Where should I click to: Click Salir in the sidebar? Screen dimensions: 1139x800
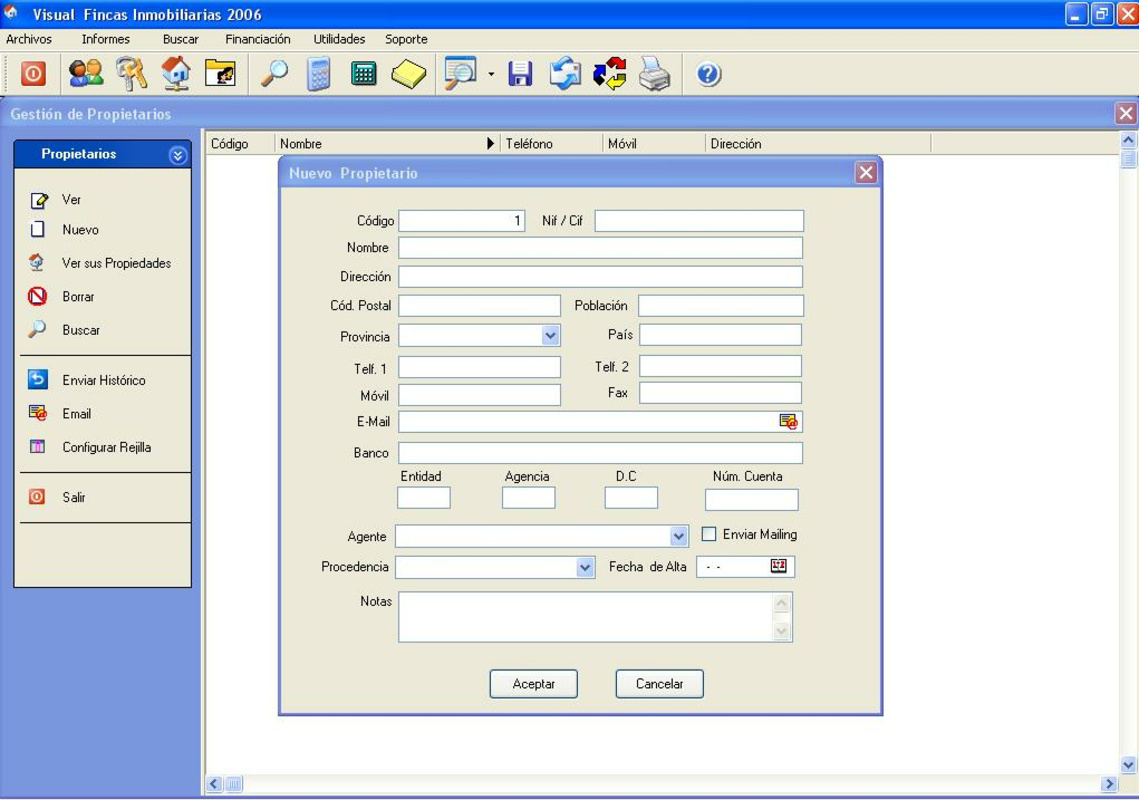click(73, 497)
